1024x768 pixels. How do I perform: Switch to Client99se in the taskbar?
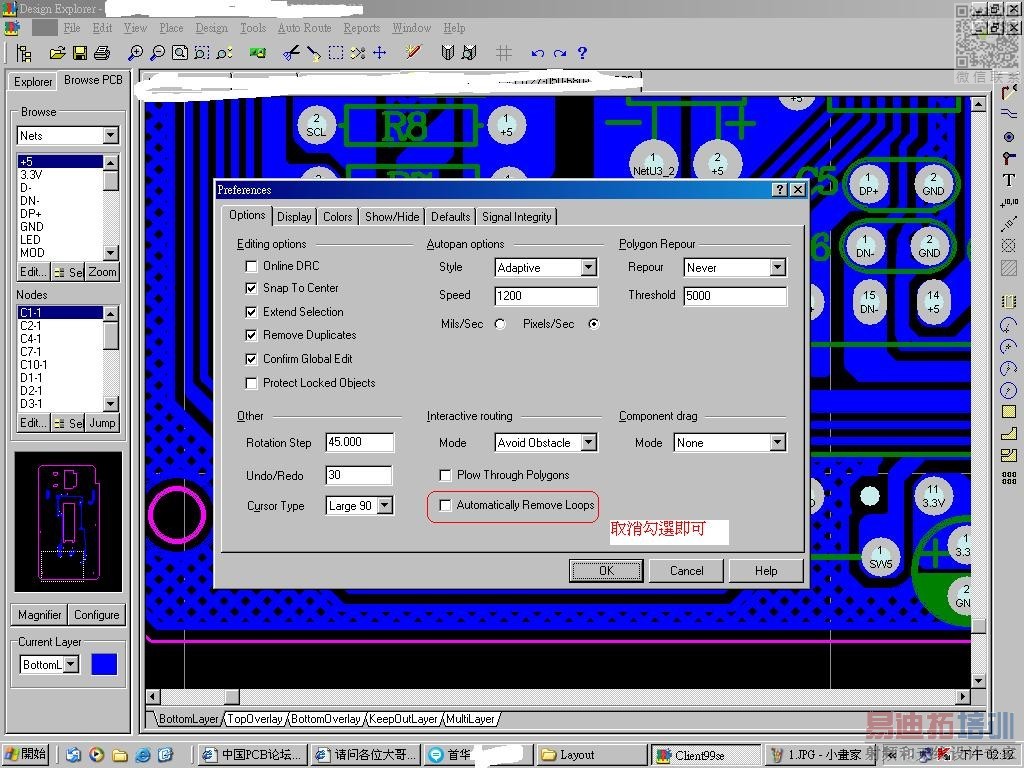(x=707, y=755)
